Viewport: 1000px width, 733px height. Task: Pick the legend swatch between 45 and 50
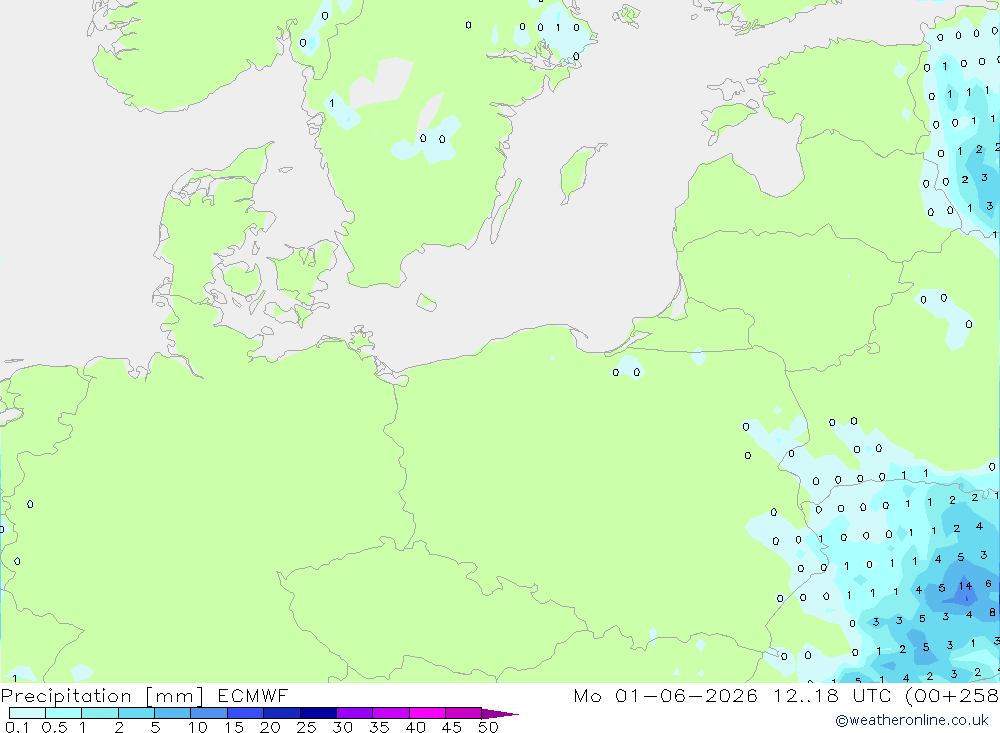(464, 713)
